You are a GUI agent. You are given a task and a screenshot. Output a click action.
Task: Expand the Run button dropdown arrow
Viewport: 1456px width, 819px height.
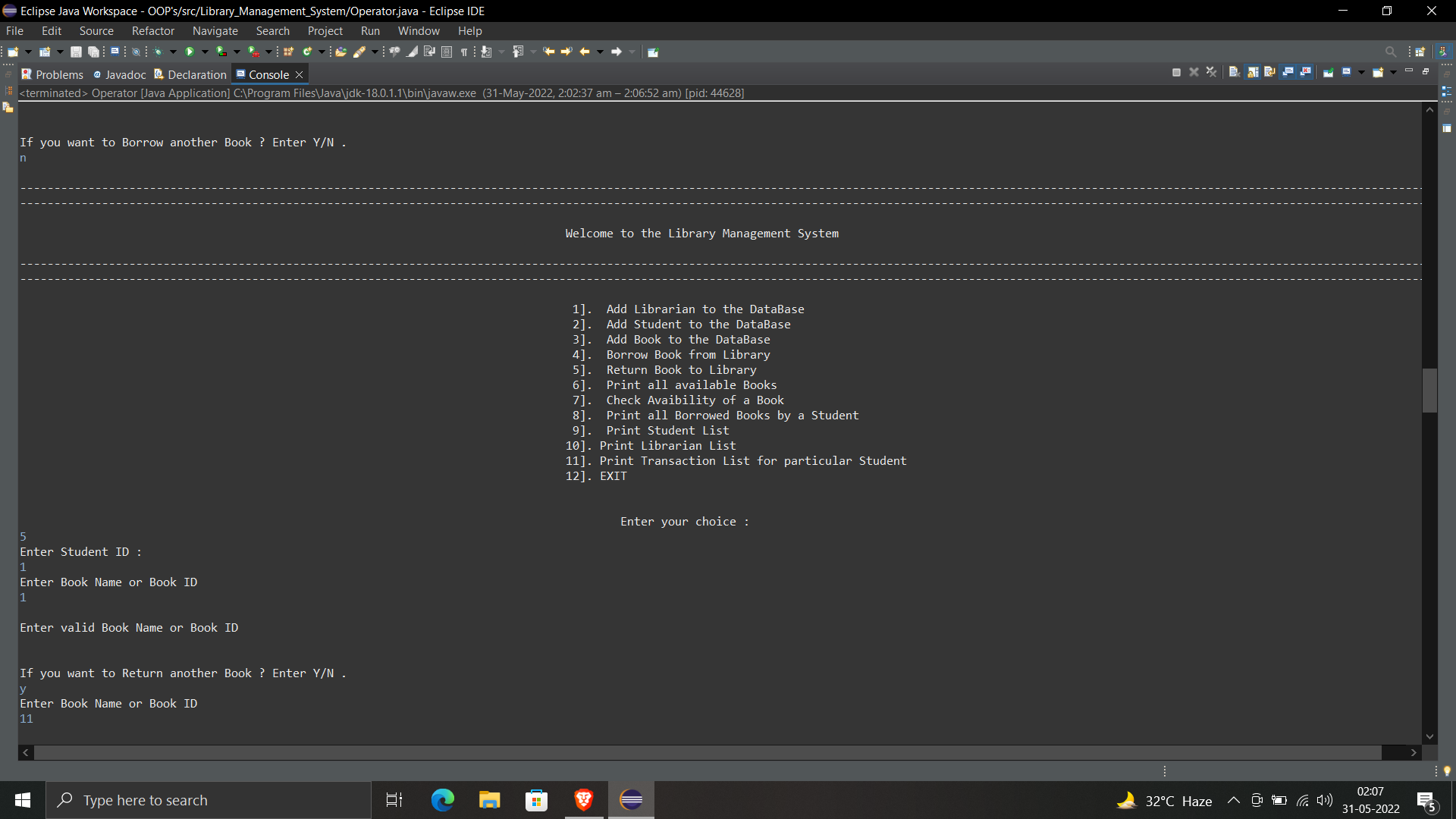[x=205, y=52]
